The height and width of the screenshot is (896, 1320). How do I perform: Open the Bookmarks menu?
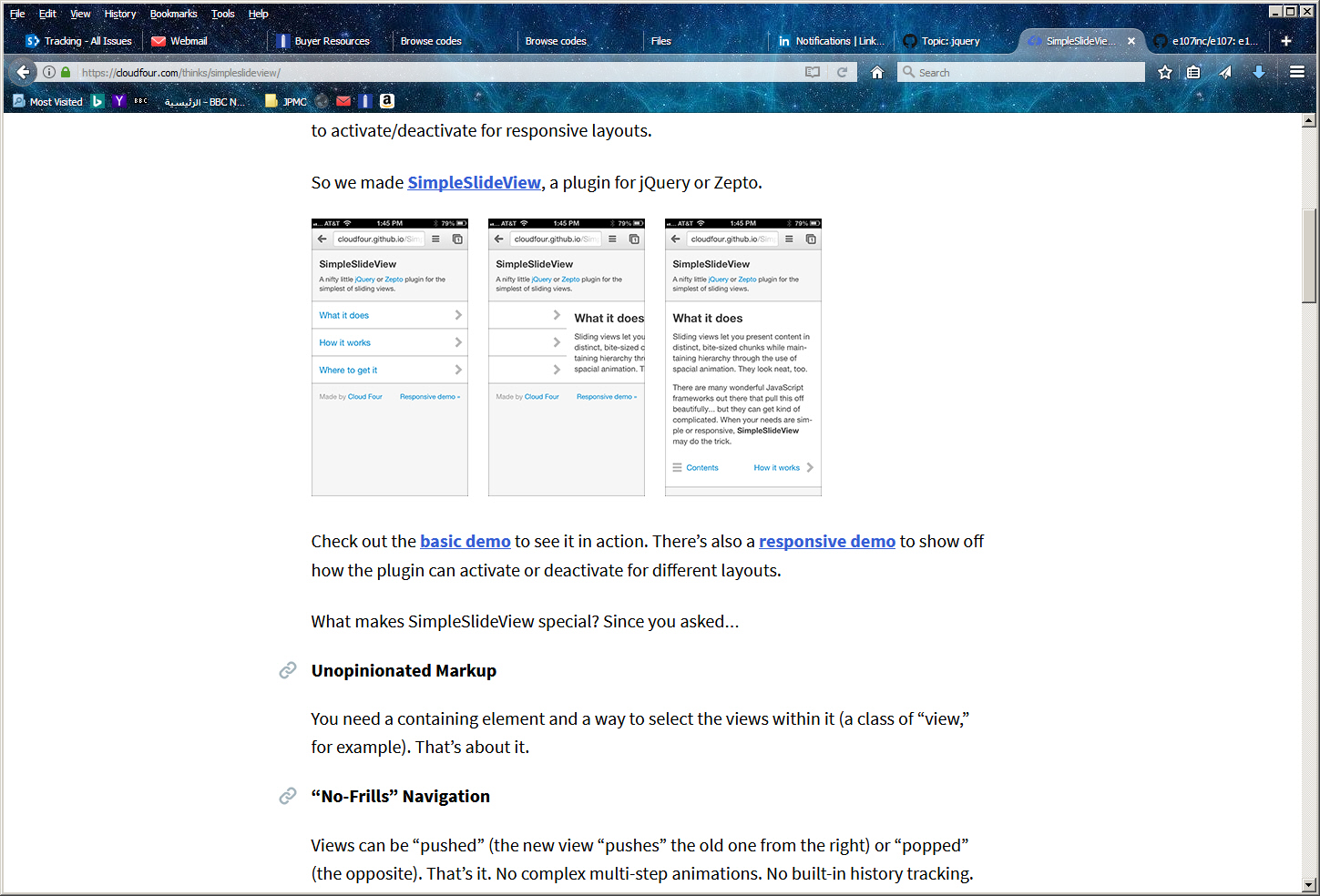[173, 14]
